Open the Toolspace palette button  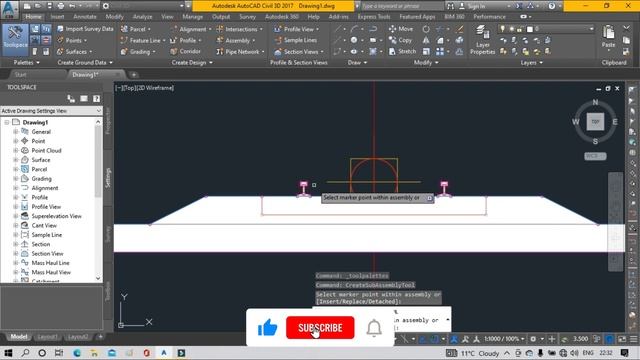[16, 40]
